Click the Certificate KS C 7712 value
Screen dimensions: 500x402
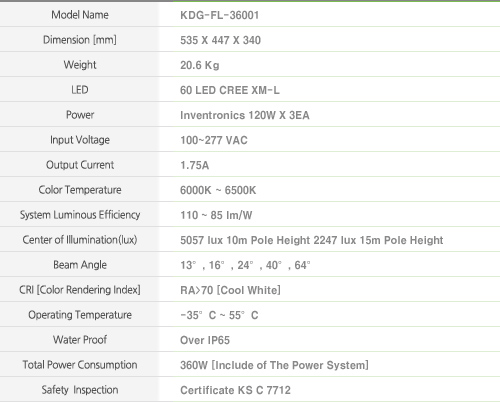pyautogui.click(x=235, y=390)
